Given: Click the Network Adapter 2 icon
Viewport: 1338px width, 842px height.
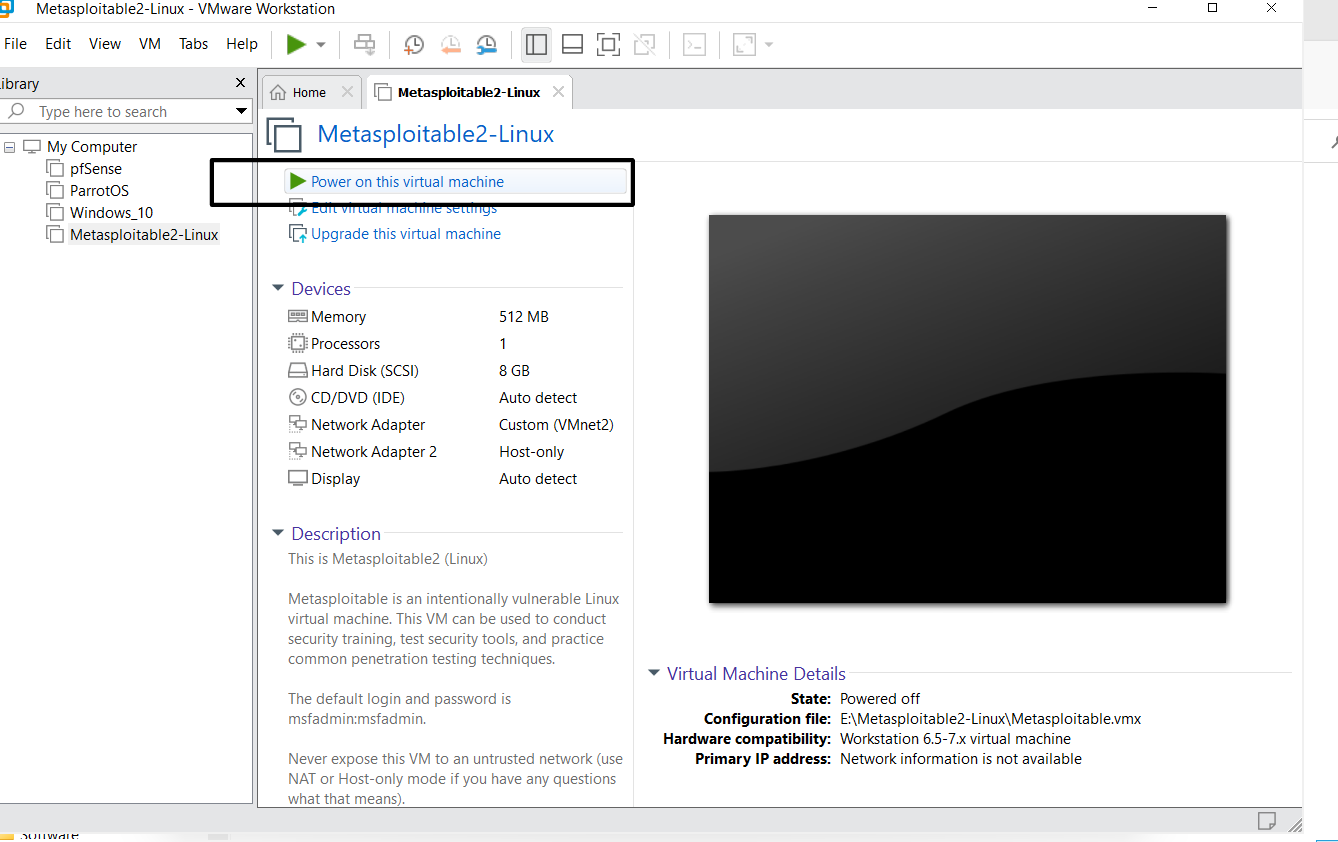Looking at the screenshot, I should (297, 451).
